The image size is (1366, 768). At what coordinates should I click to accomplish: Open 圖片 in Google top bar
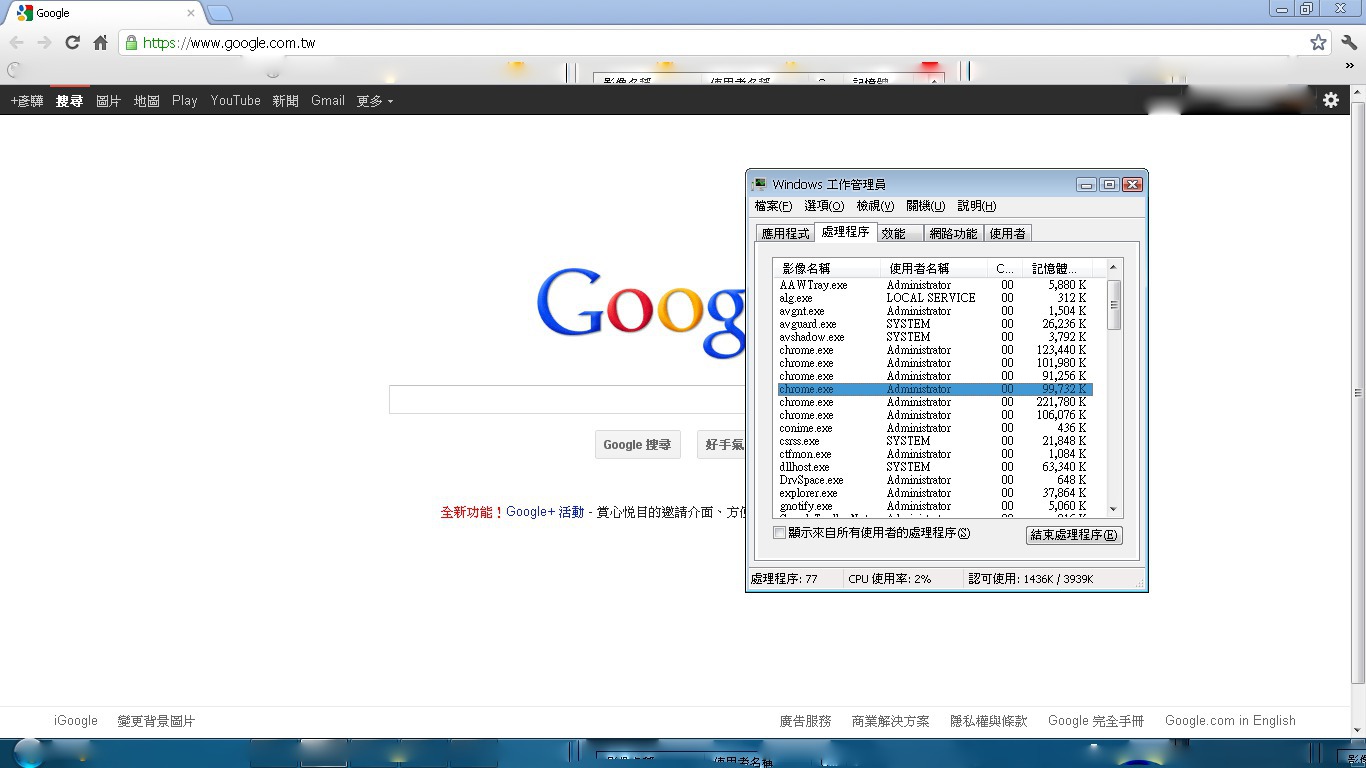(108, 101)
